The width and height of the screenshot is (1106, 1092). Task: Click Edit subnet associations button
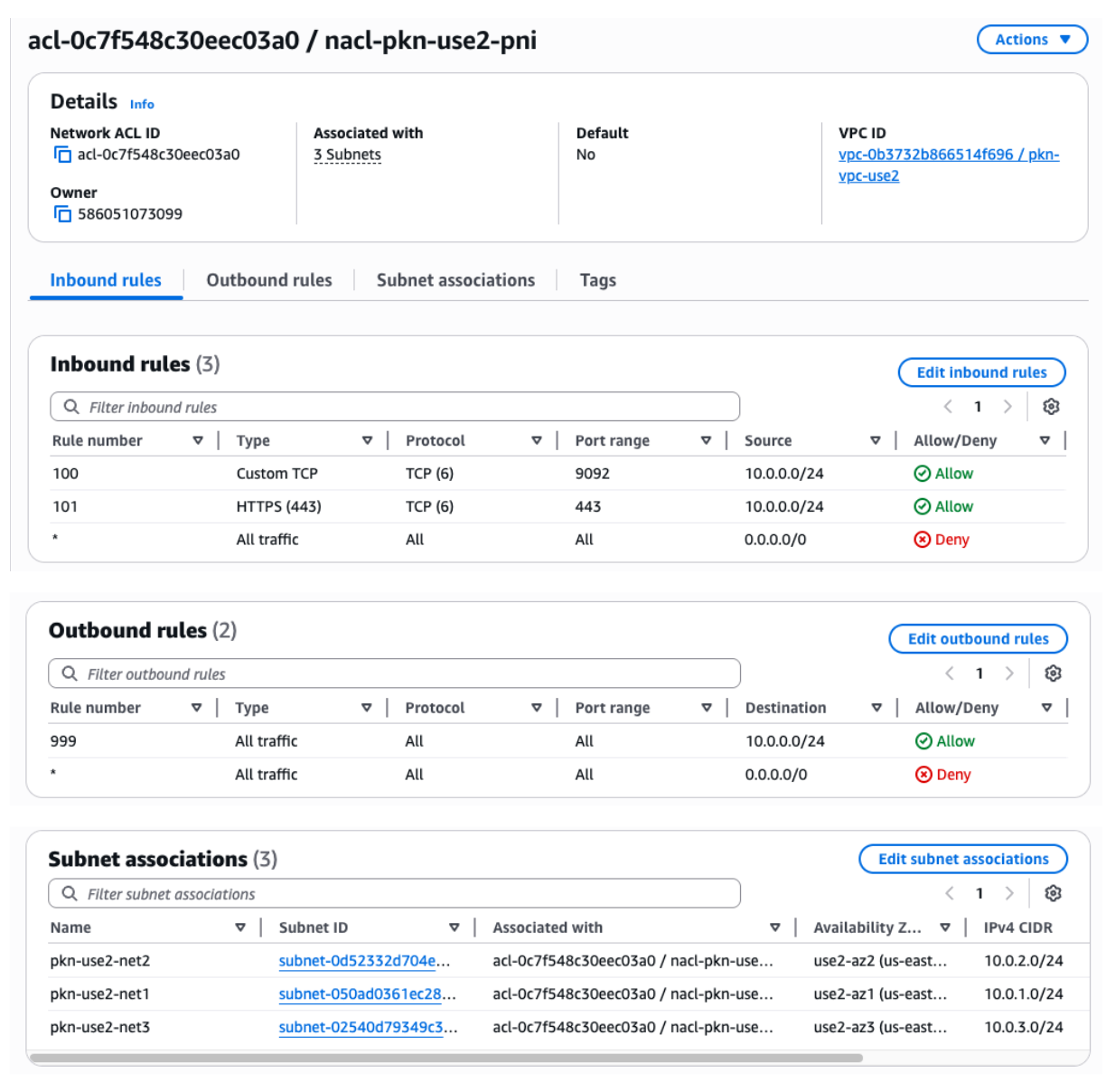tap(962, 859)
